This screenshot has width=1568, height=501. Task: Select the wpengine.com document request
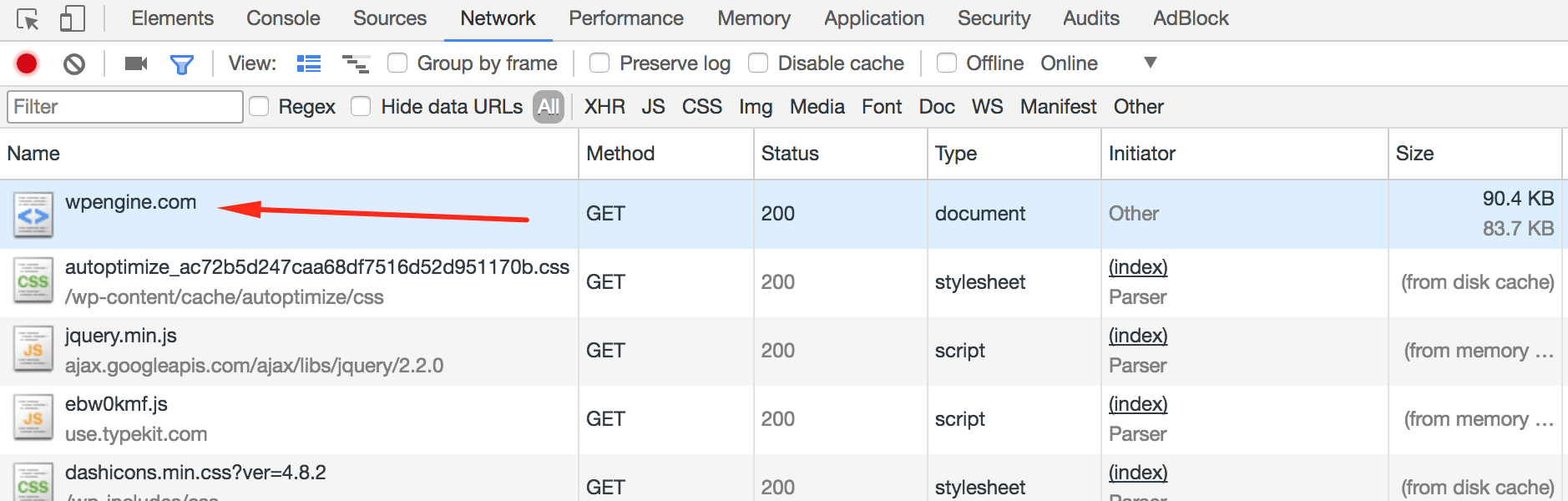coord(131,203)
